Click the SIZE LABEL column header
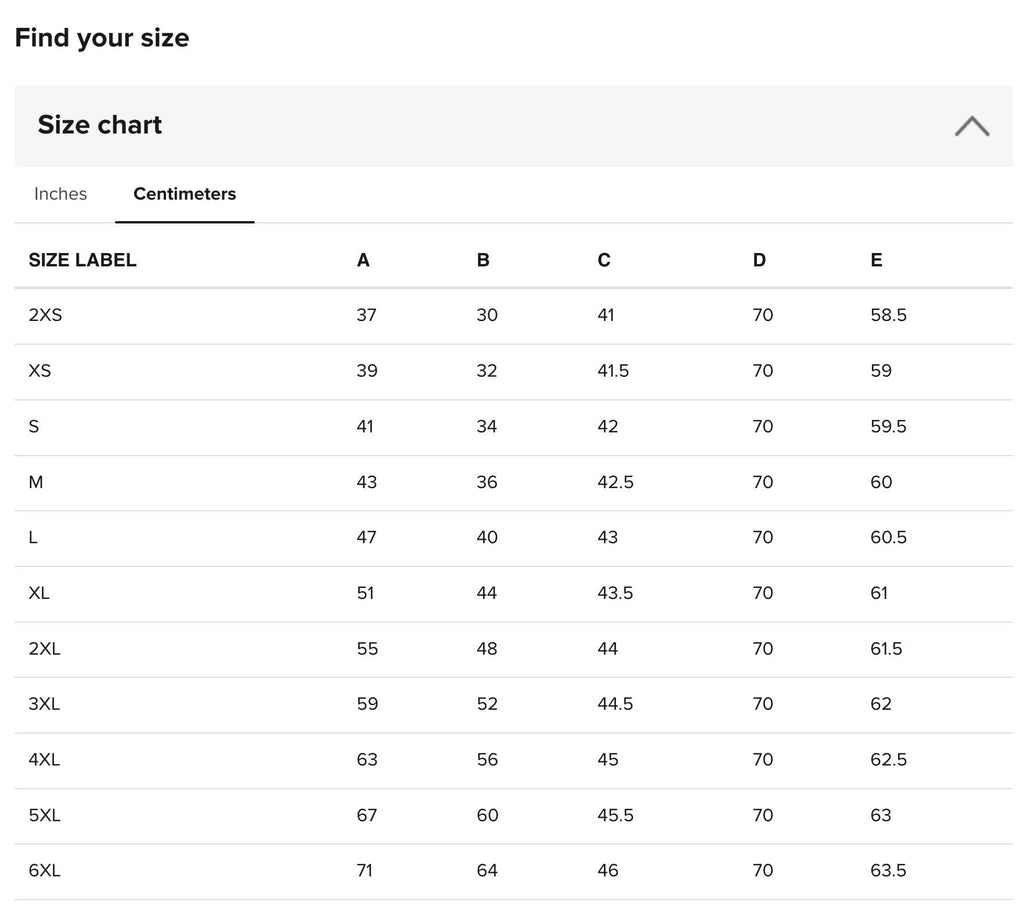The height and width of the screenshot is (910, 1024). point(82,260)
